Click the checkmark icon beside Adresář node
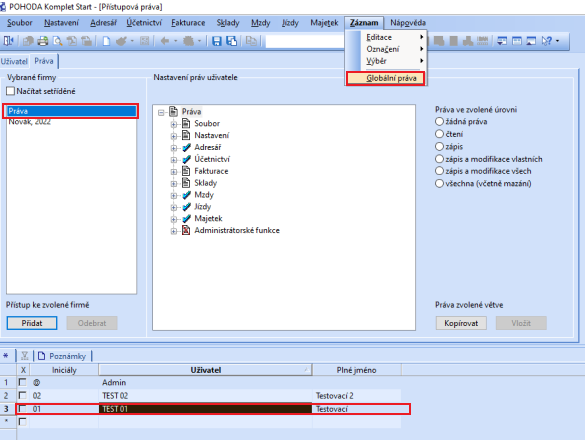Viewport: 585px width, 440px height. pos(186,147)
